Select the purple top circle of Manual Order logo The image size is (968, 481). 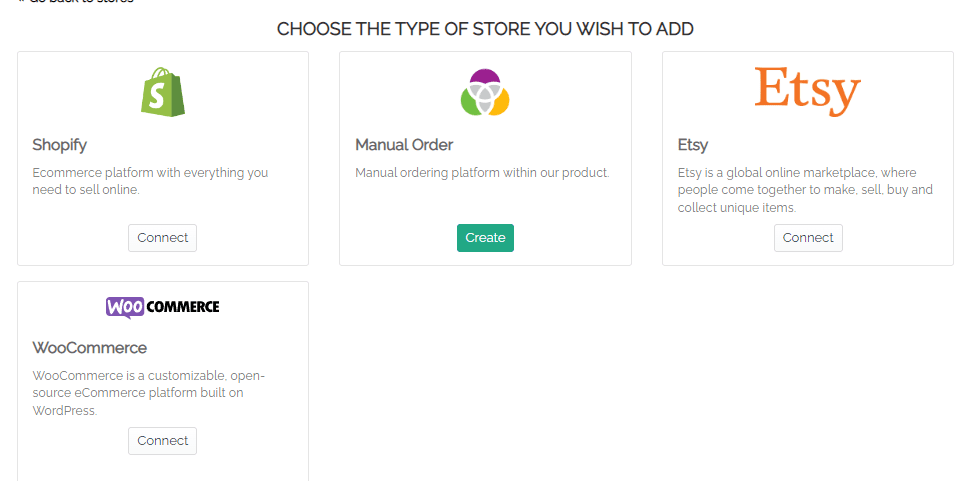click(485, 77)
